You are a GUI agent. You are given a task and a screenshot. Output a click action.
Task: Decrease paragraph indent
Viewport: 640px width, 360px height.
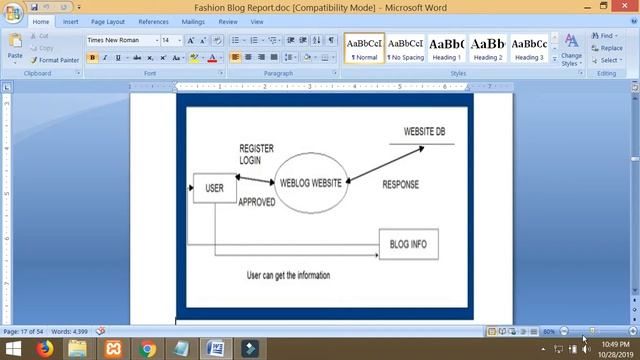pos(291,40)
